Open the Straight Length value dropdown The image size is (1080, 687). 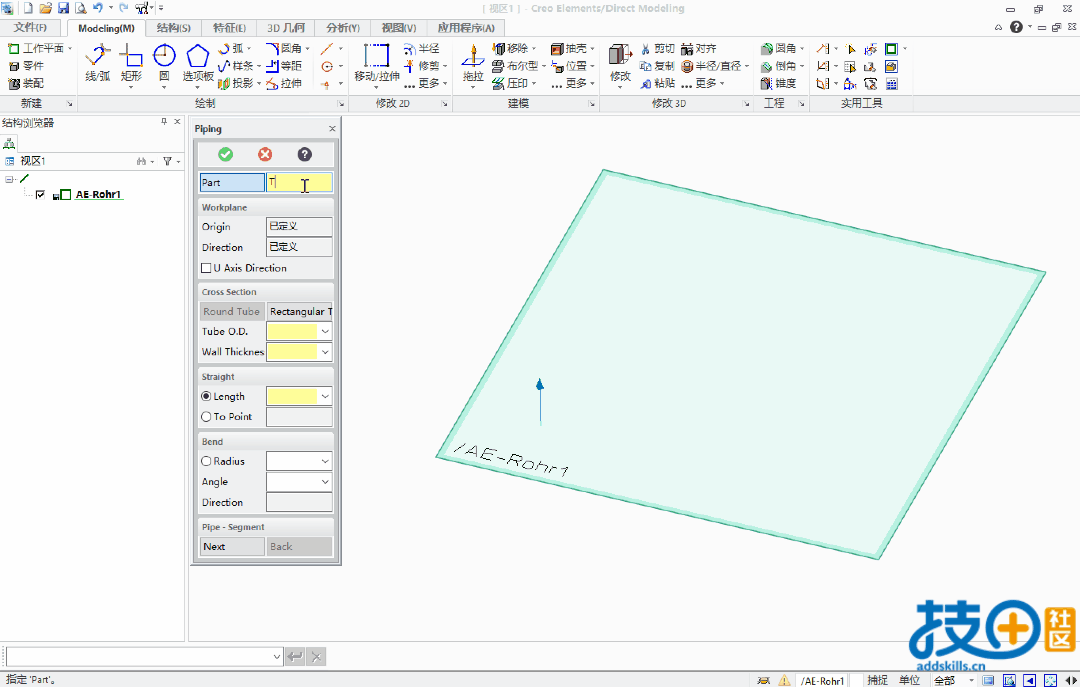pyautogui.click(x=325, y=396)
